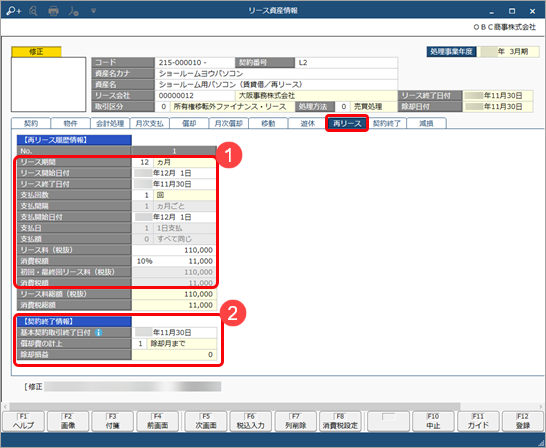
Task: Click the search-plus icon in title bar
Action: tap(13, 11)
